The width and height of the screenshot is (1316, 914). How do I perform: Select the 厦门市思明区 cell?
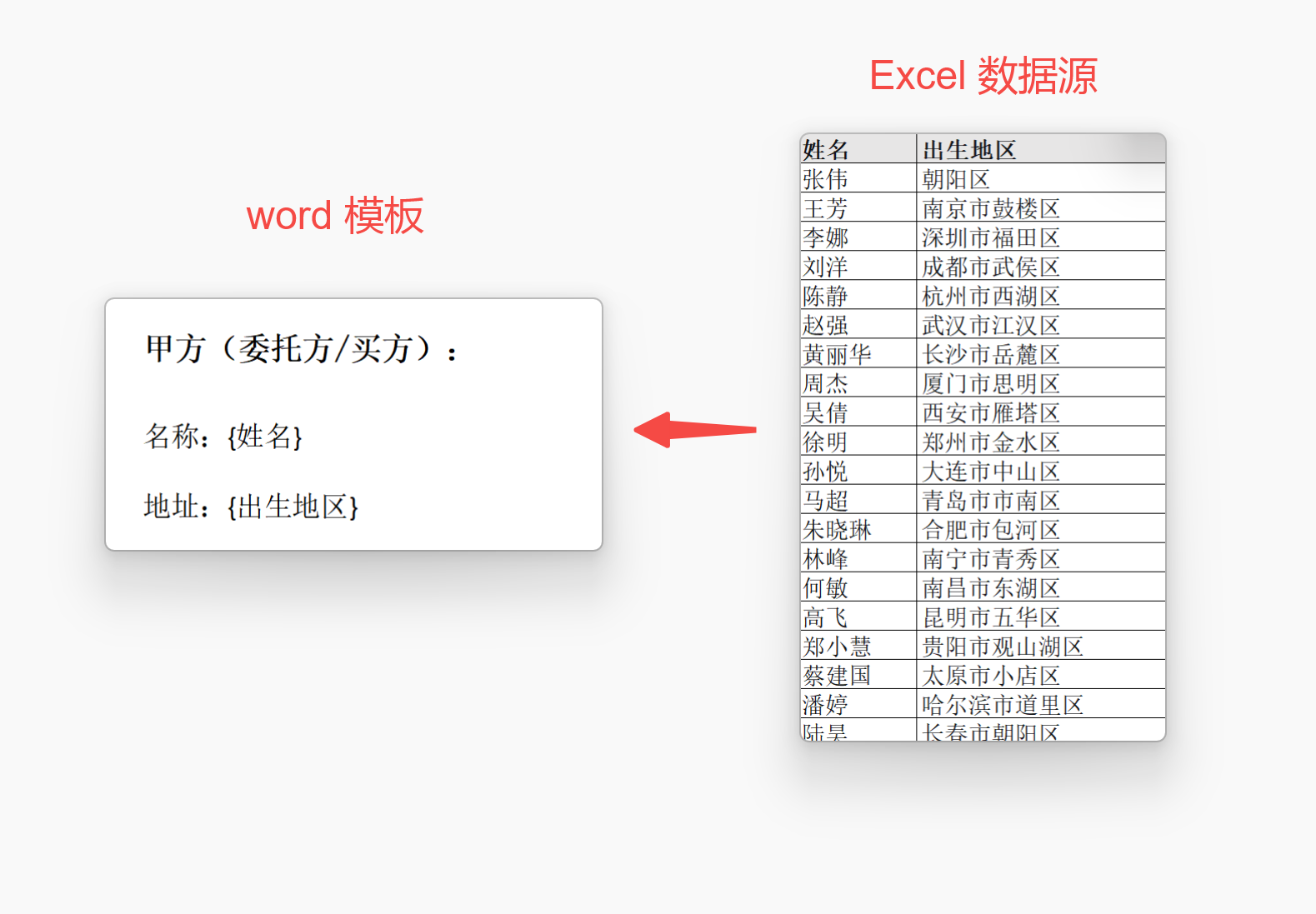pyautogui.click(x=1039, y=383)
